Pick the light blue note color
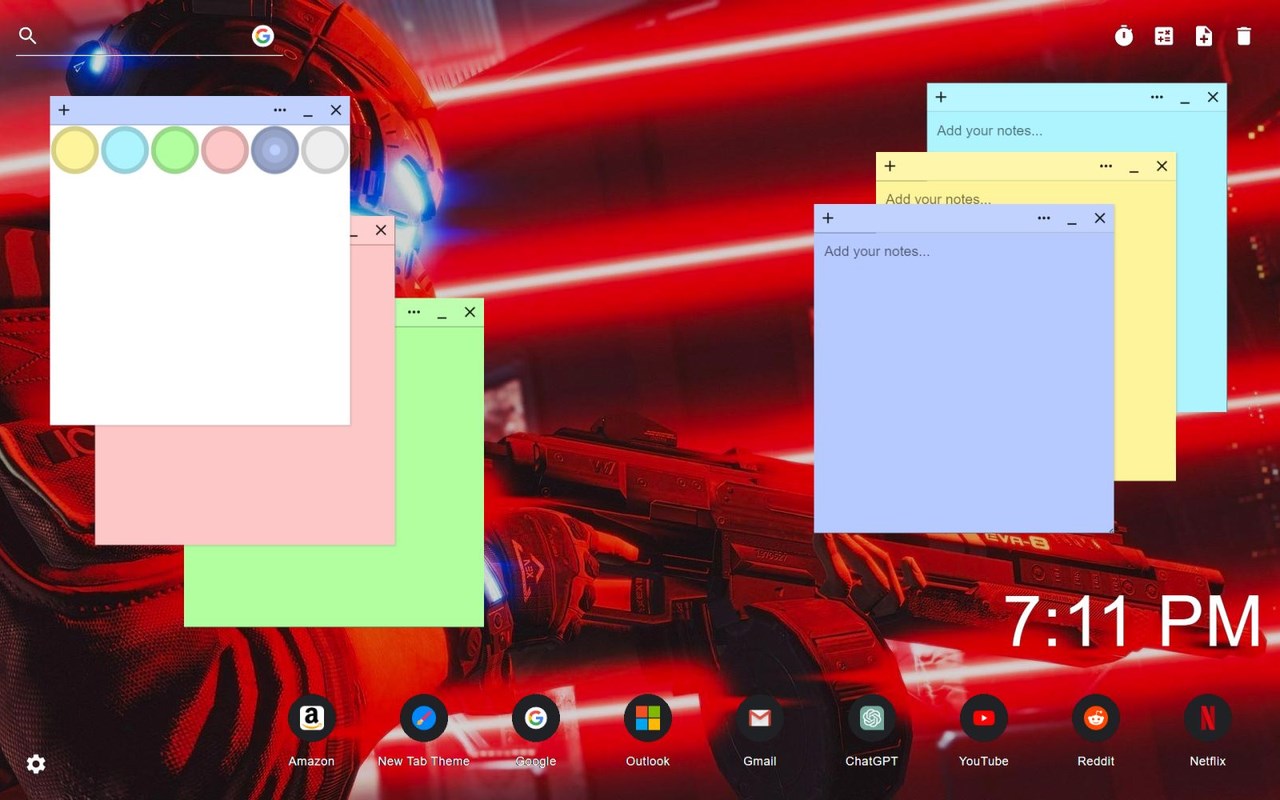The image size is (1280, 800). pyautogui.click(x=125, y=150)
